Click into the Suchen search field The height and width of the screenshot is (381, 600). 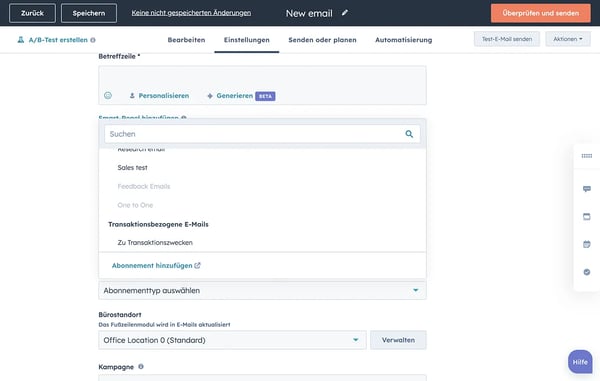(262, 134)
